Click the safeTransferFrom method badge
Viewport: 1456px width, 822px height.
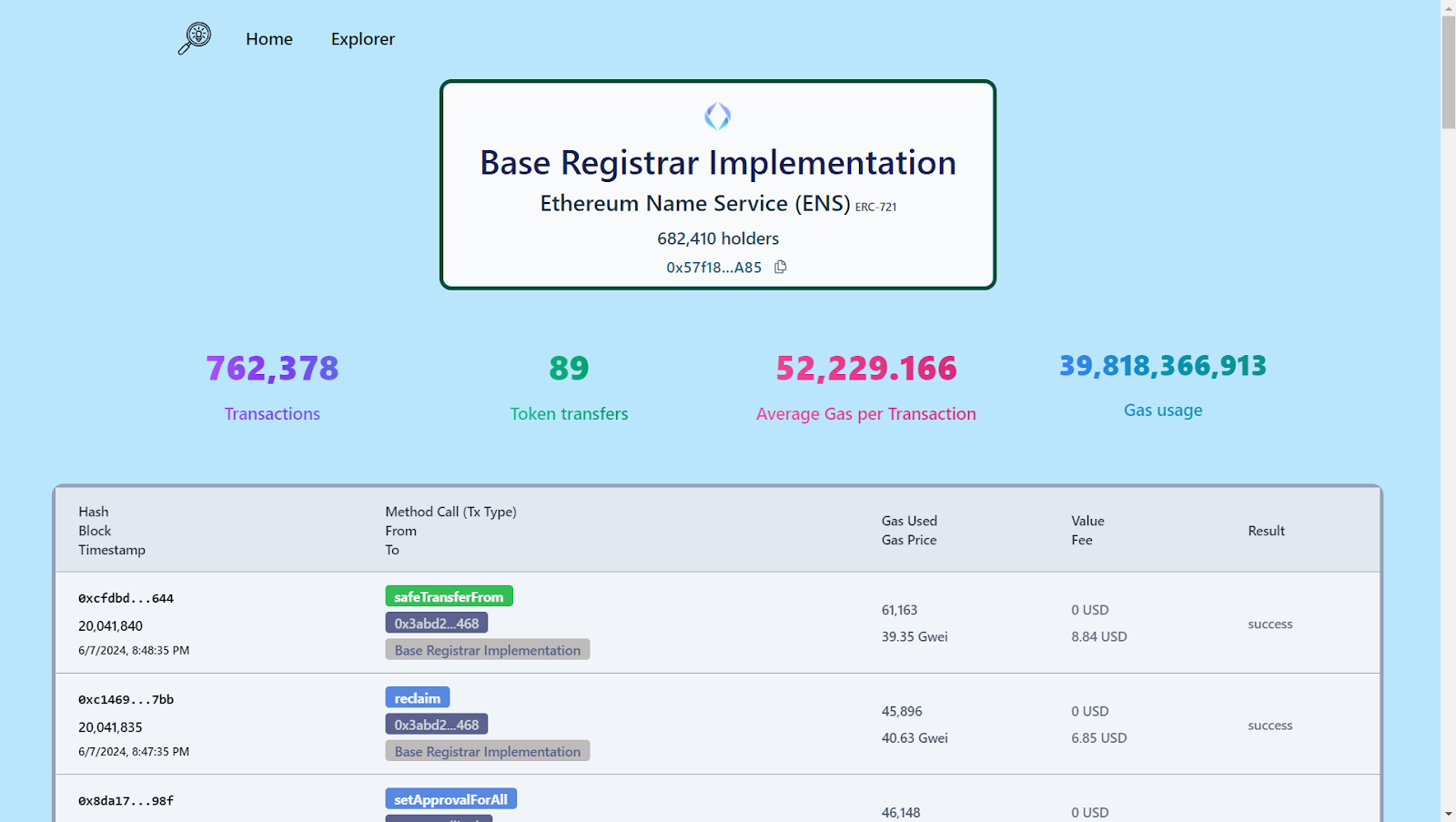pos(449,596)
